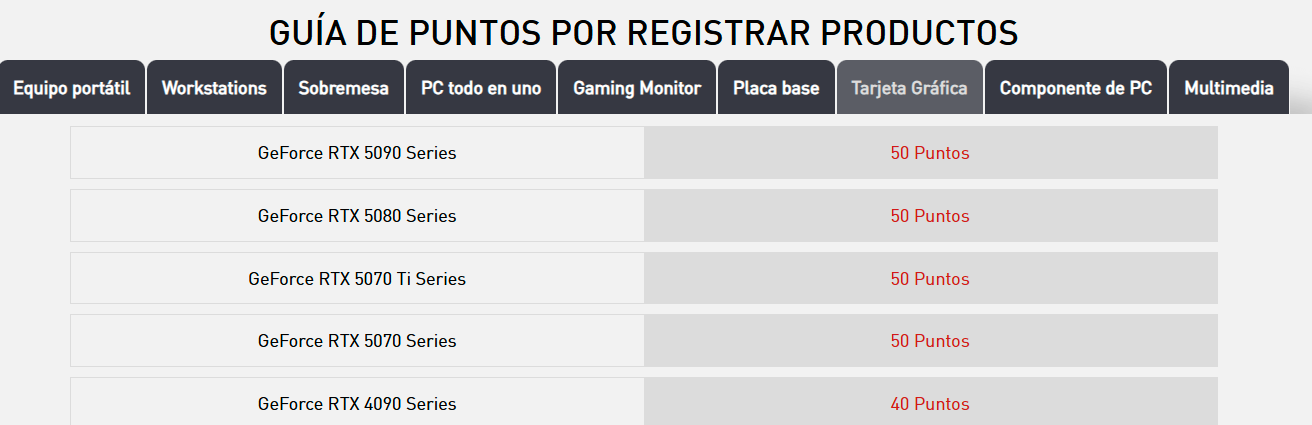Screen dimensions: 1312x425
Task: Click the 50 Puntos cell for RTX 5080
Action: [931, 216]
